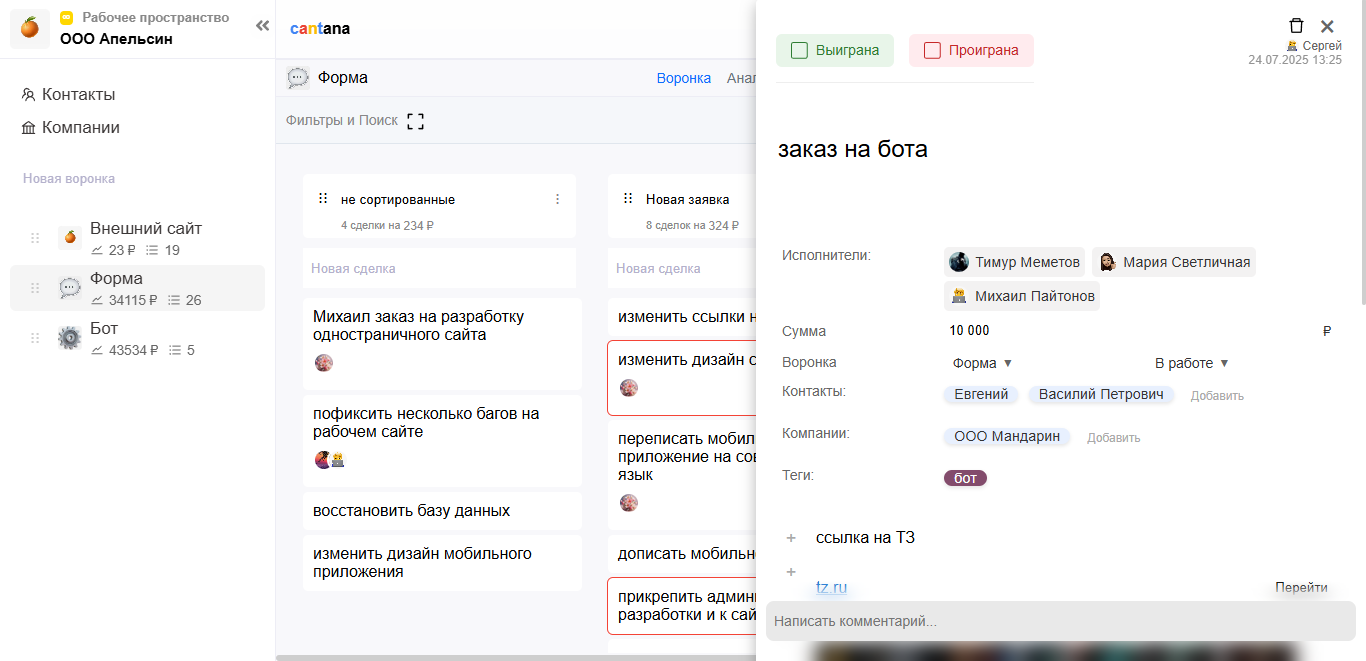Screen dimensions: 1366x661
Task: Expand the ссылка на ТЗ field with the plus
Action: 791,537
